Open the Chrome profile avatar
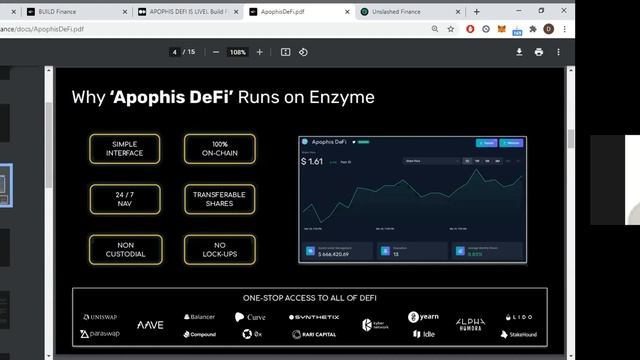The width and height of the screenshot is (640, 360). (x=549, y=29)
